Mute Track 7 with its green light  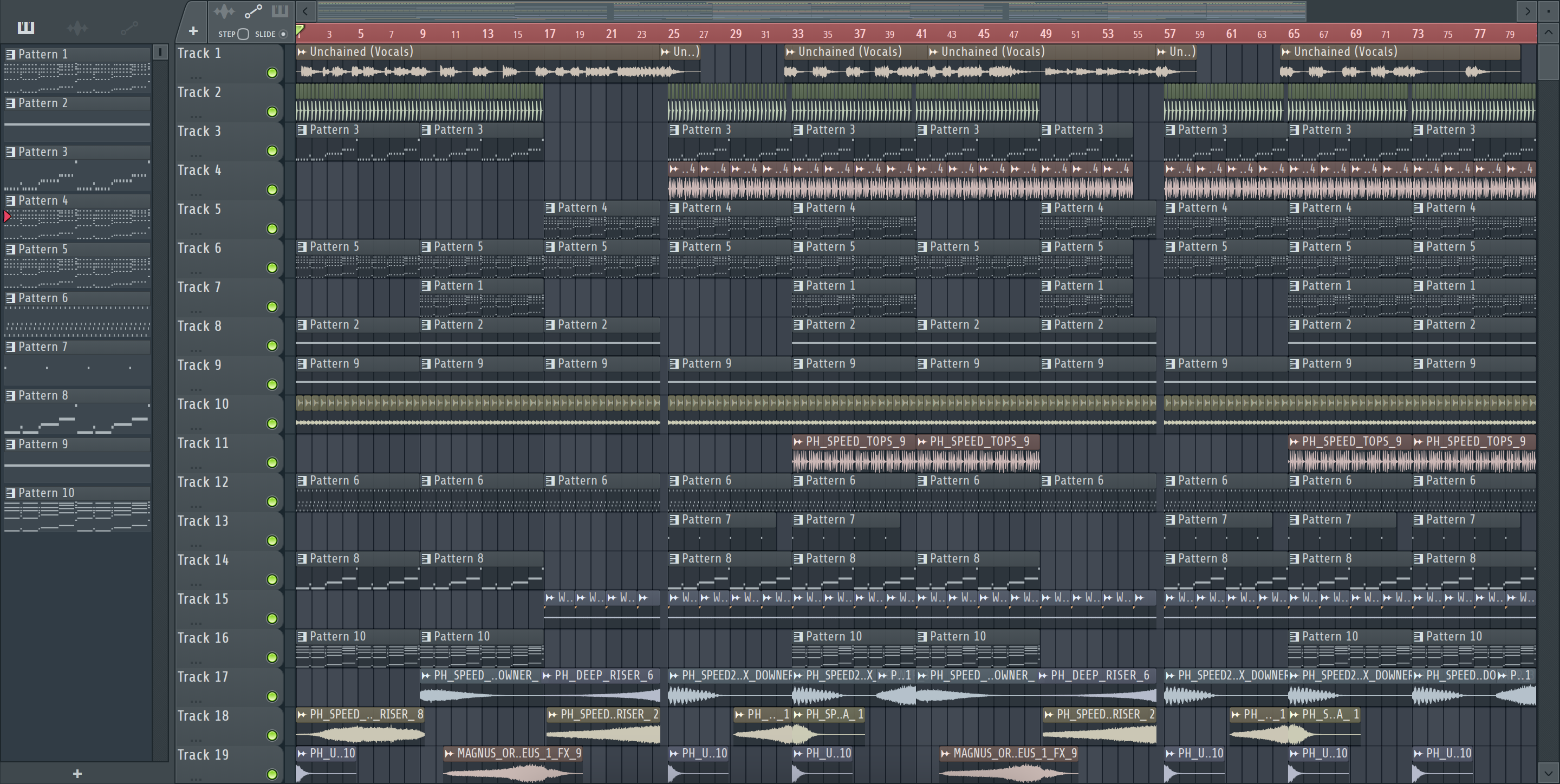(x=272, y=307)
